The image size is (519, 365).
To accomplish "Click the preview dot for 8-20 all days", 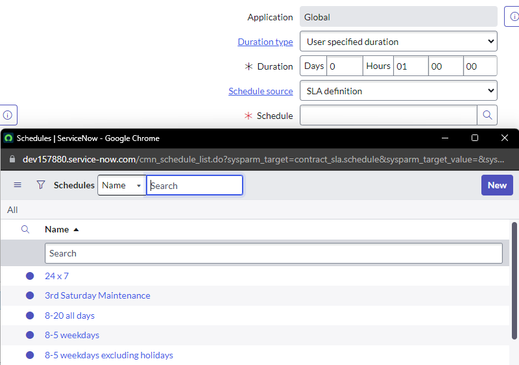I will coord(30,315).
